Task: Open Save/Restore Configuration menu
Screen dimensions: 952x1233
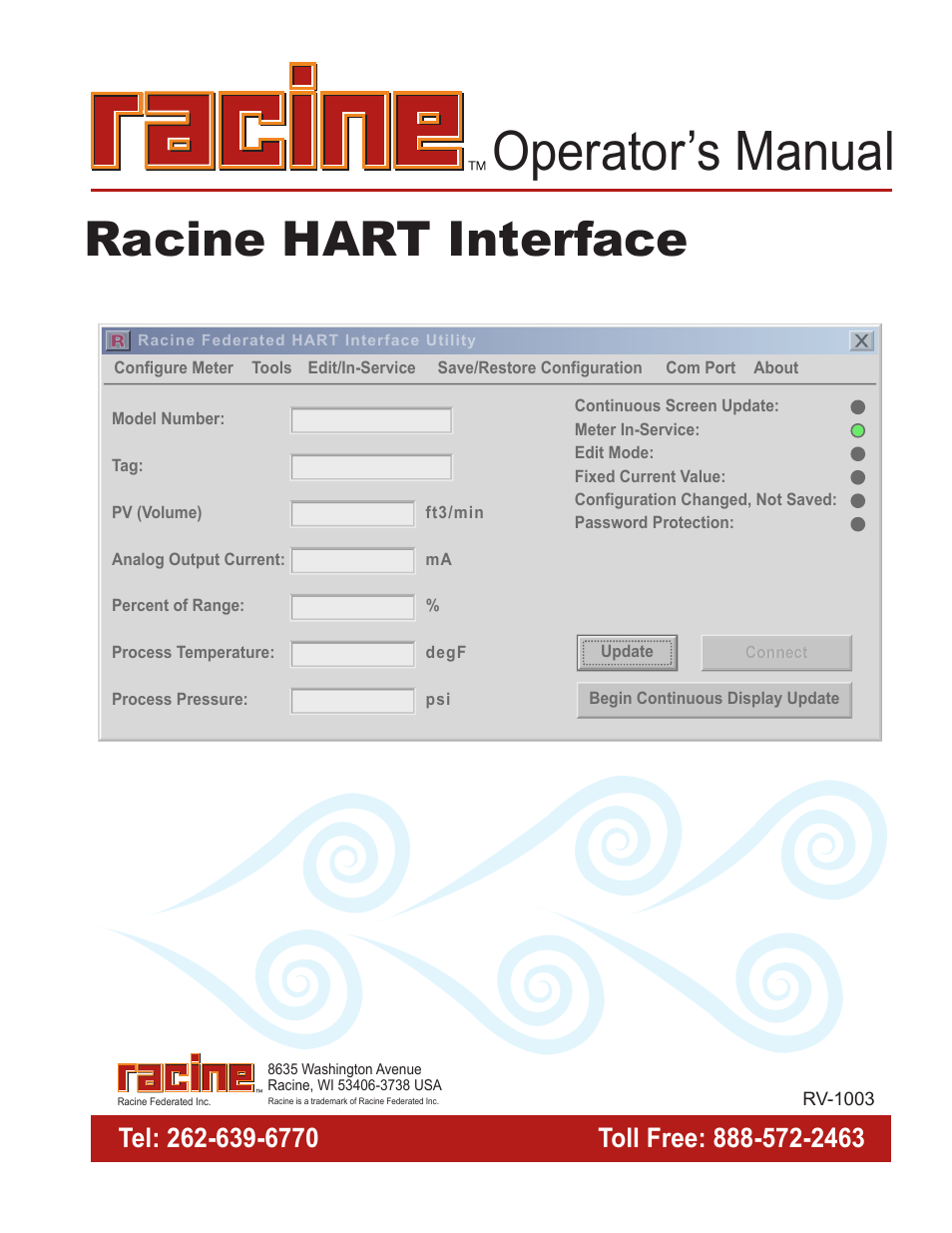Action: [540, 368]
